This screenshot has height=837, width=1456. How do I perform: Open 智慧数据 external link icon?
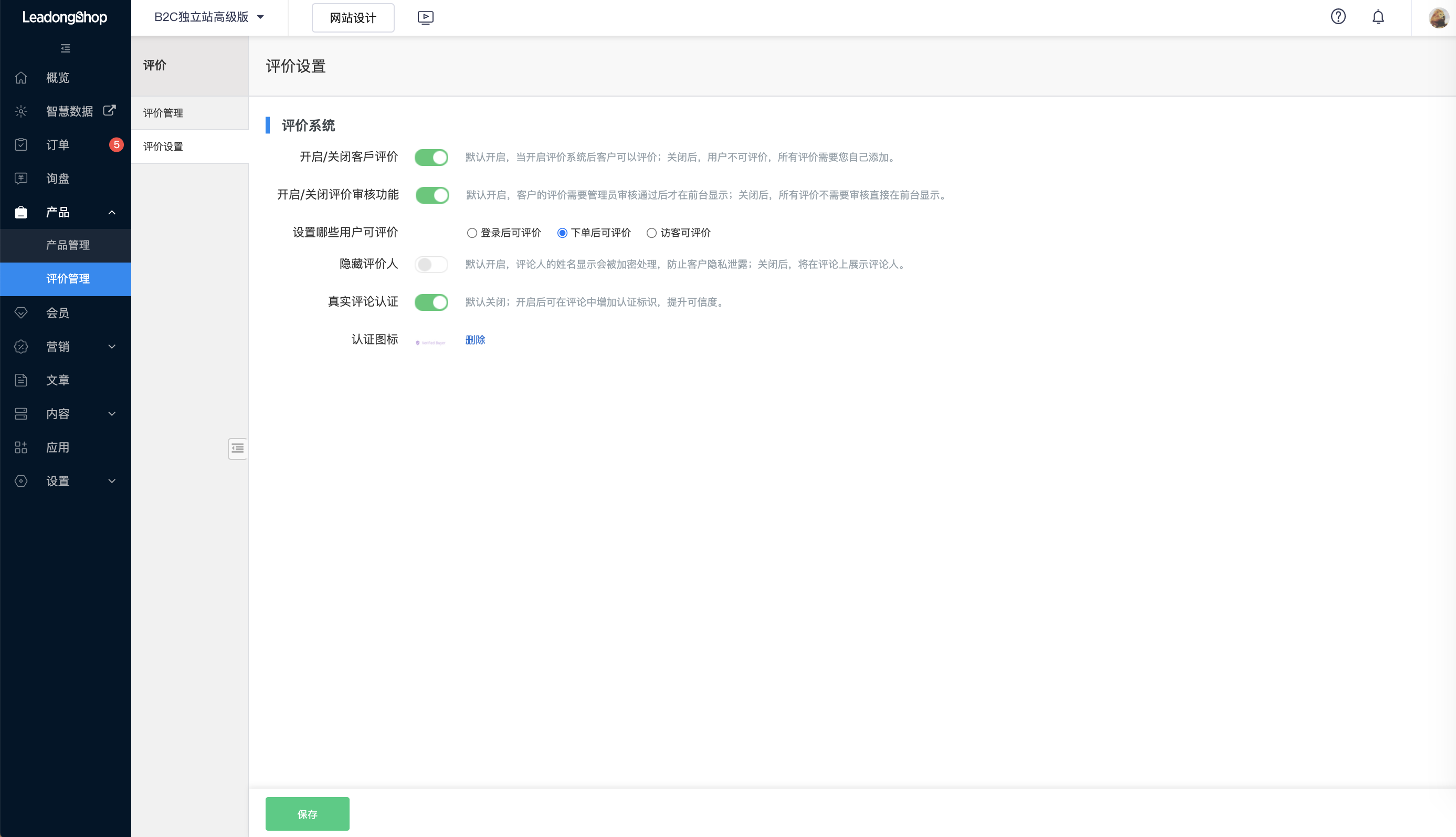click(x=109, y=110)
